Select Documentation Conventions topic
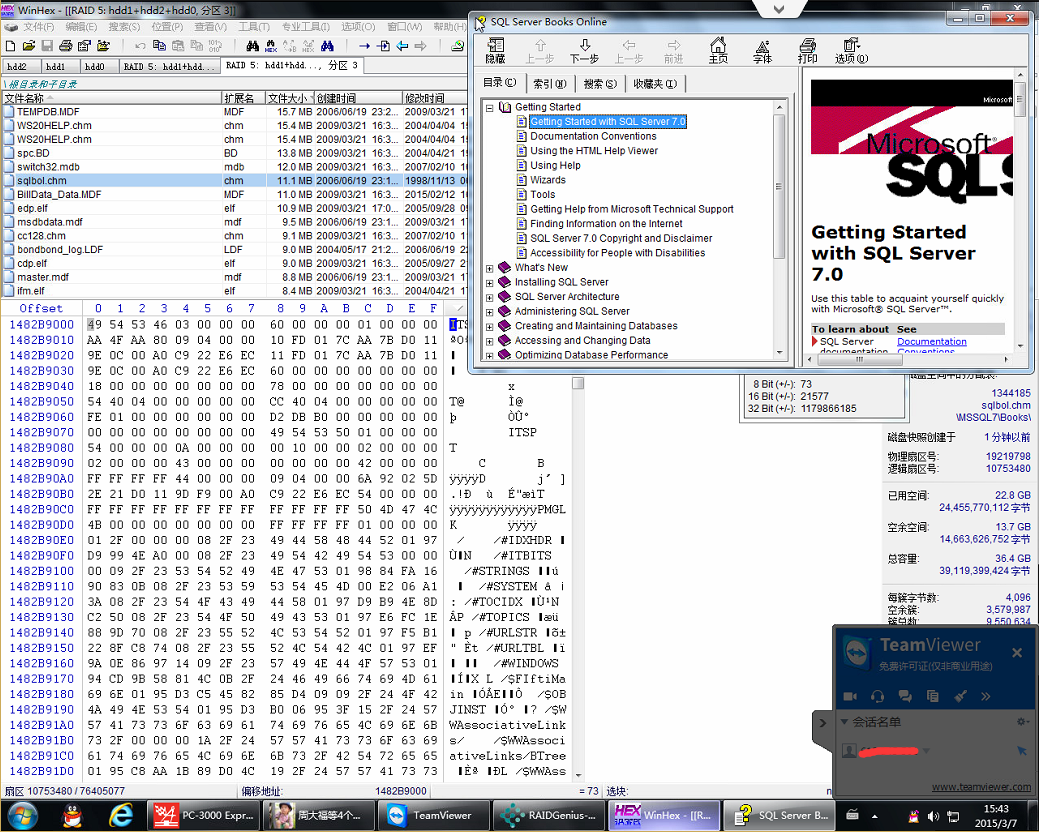 pos(593,136)
